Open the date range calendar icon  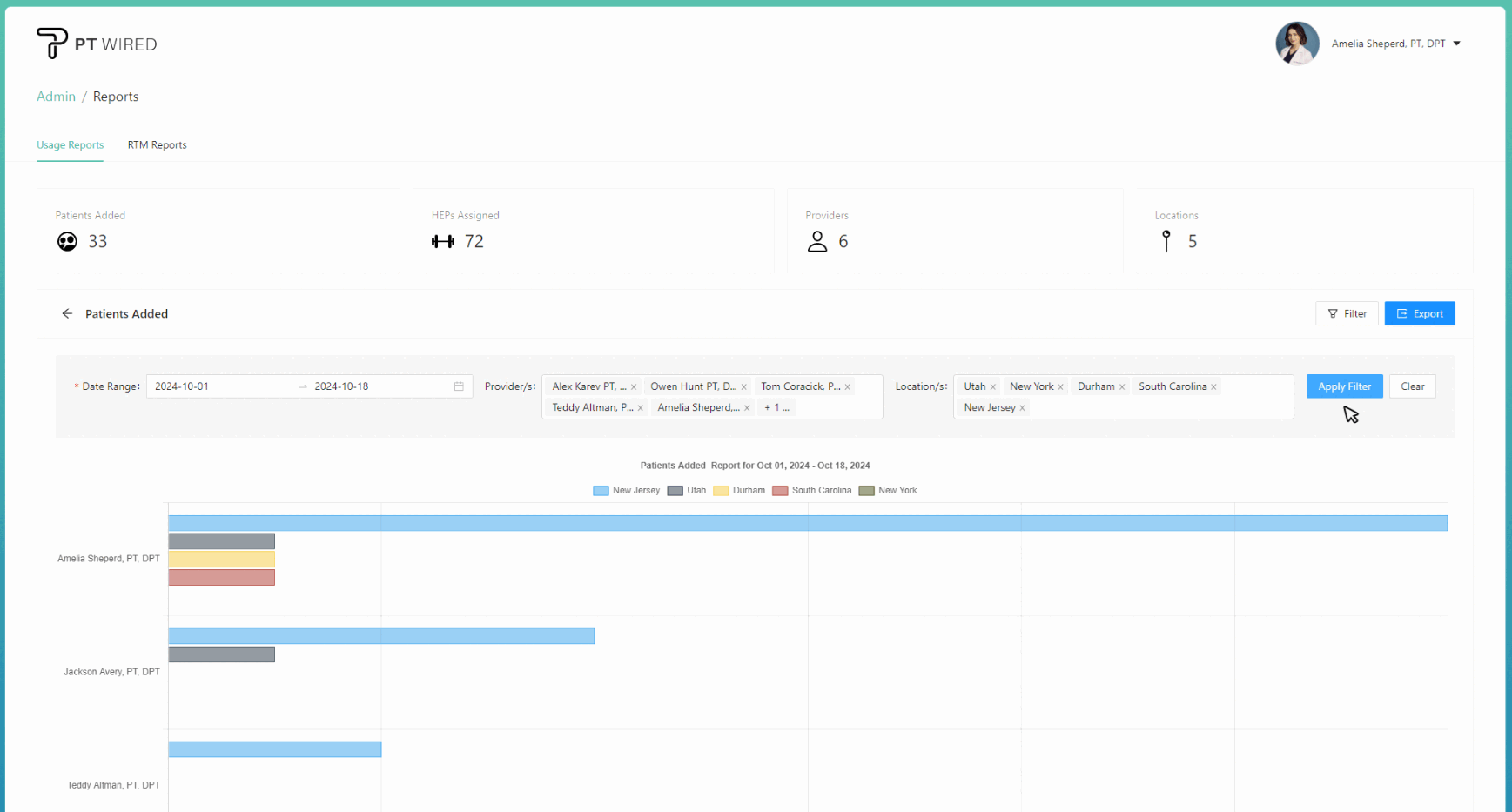click(x=459, y=386)
